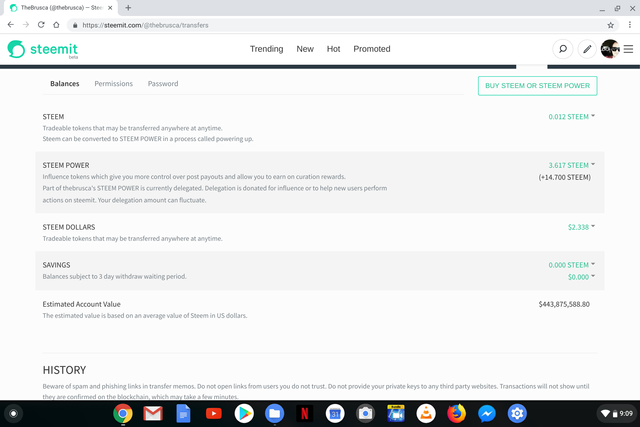Screen dimensions: 640x427
Task: Open the Files app from the shelf
Action: coord(275,414)
